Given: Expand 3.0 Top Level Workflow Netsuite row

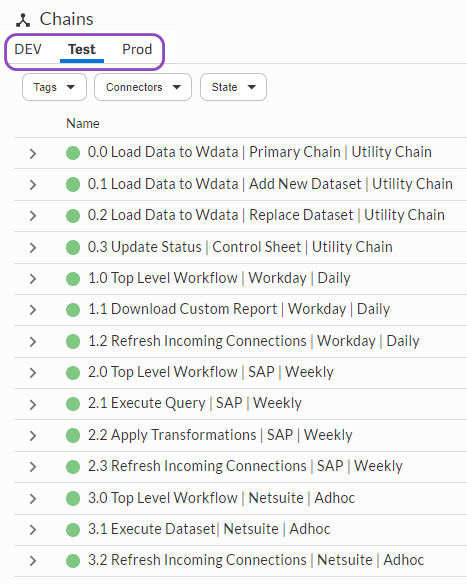Looking at the screenshot, I should tap(33, 499).
